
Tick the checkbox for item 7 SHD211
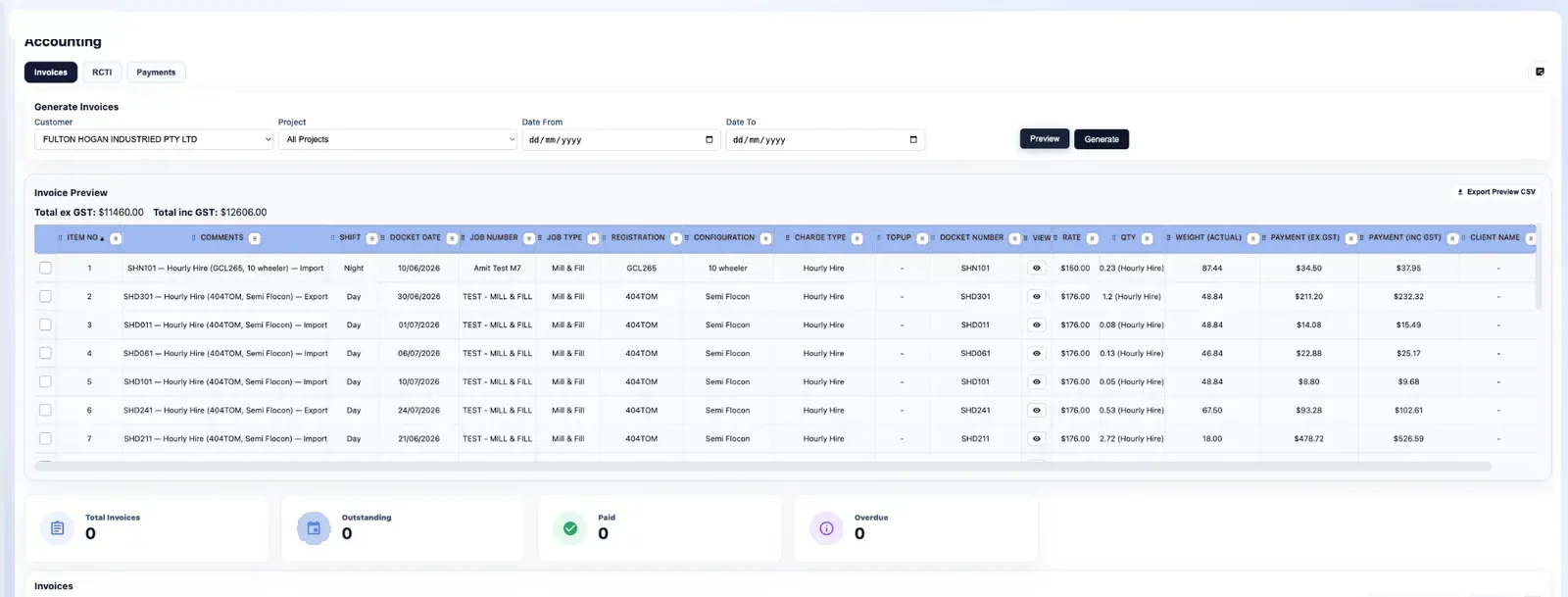coord(45,438)
